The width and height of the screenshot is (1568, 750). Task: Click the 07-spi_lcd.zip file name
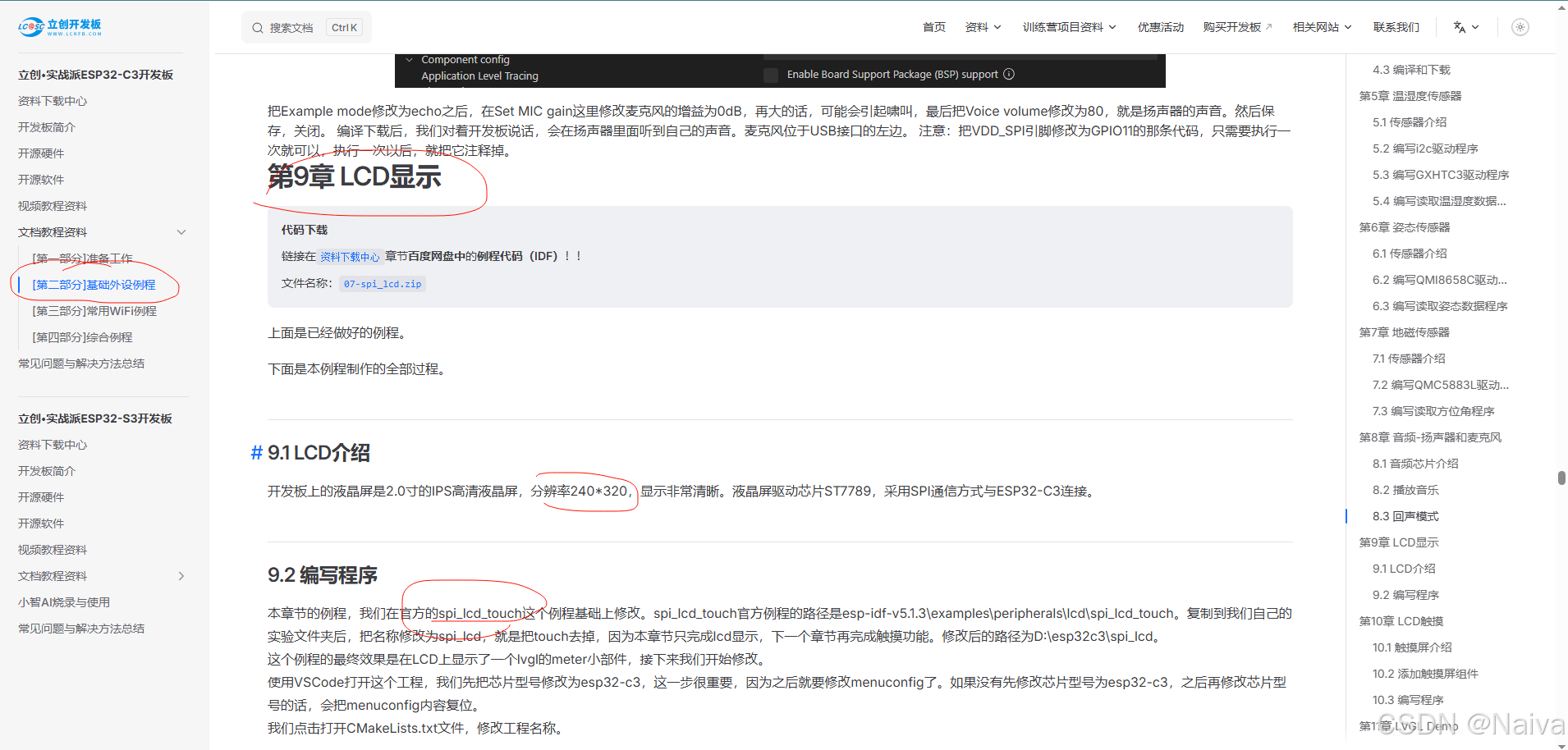pyautogui.click(x=383, y=284)
